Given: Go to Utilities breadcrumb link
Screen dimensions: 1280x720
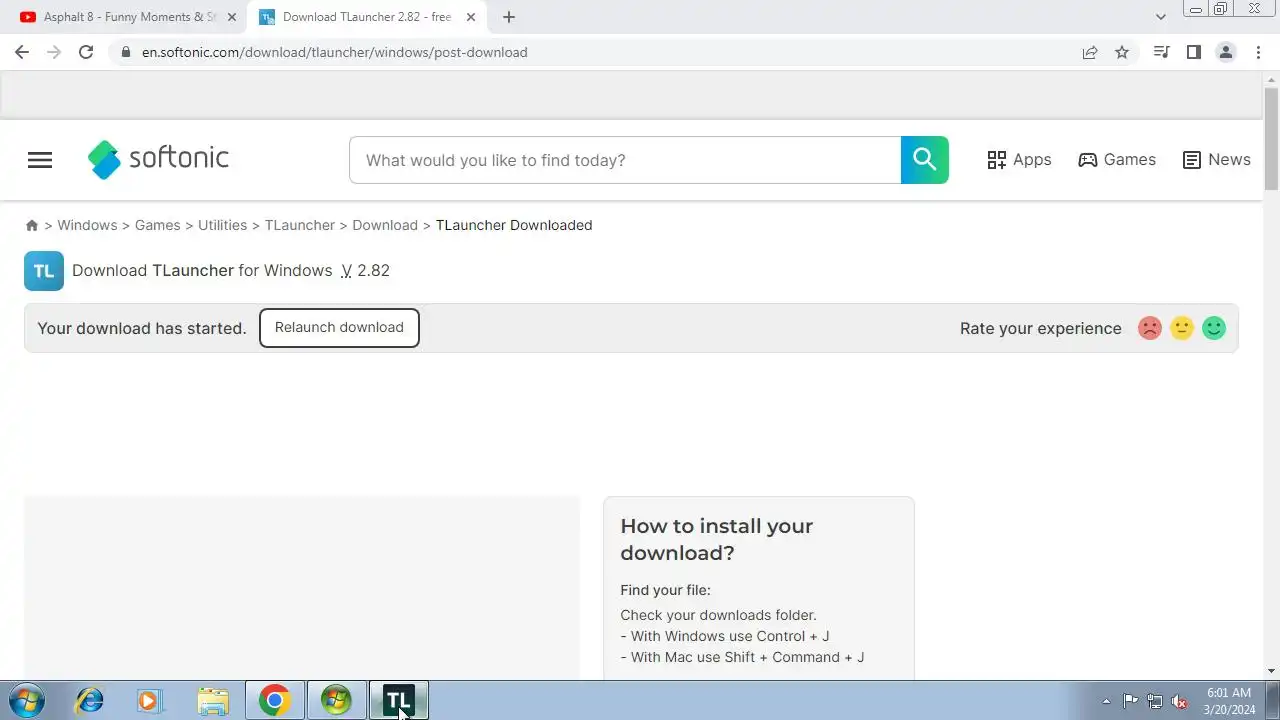Looking at the screenshot, I should pyautogui.click(x=222, y=226).
